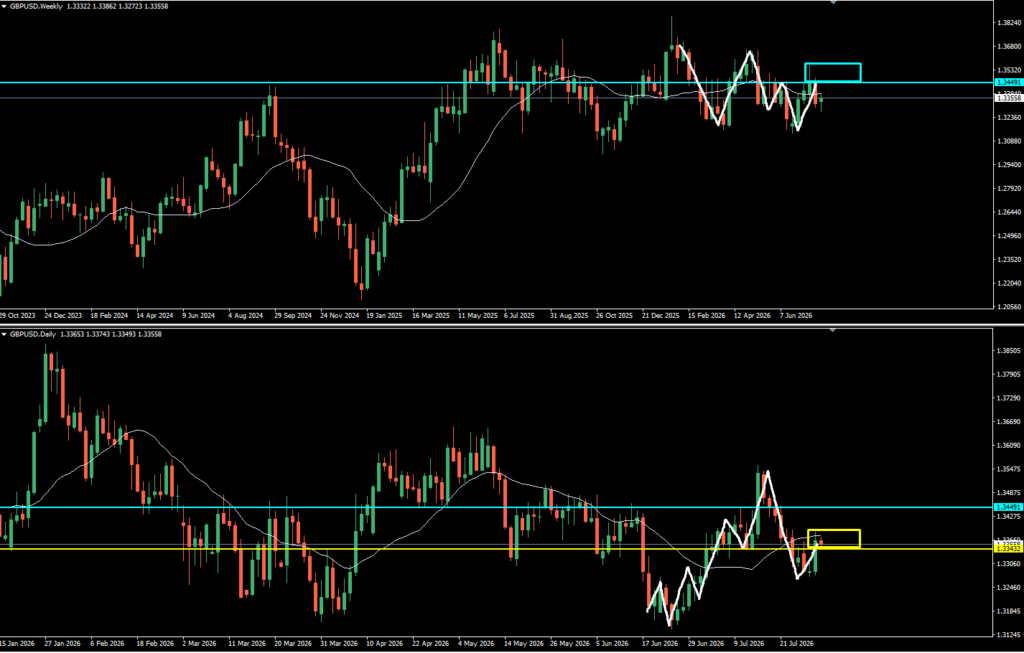Click yellow 1.33432 price tag on daily axis
Screen dimensions: 1024x653
coord(1008,549)
